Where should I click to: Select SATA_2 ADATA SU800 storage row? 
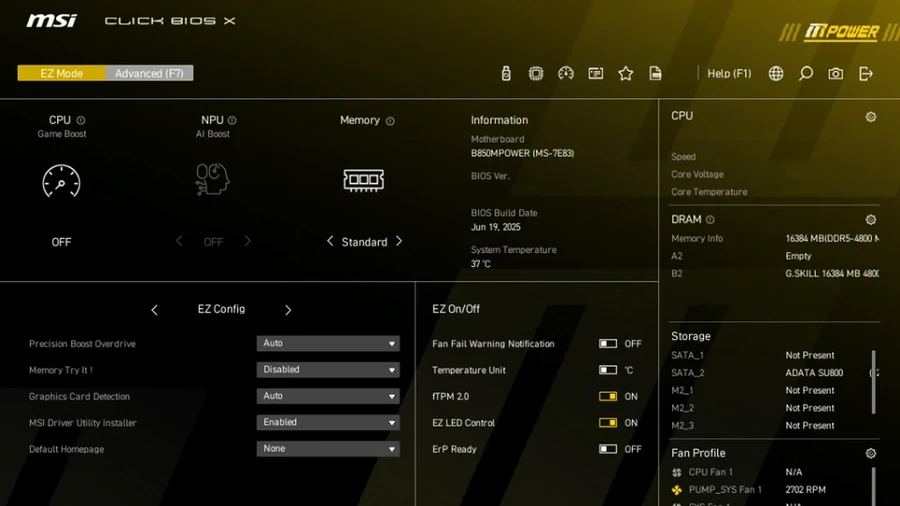point(774,373)
